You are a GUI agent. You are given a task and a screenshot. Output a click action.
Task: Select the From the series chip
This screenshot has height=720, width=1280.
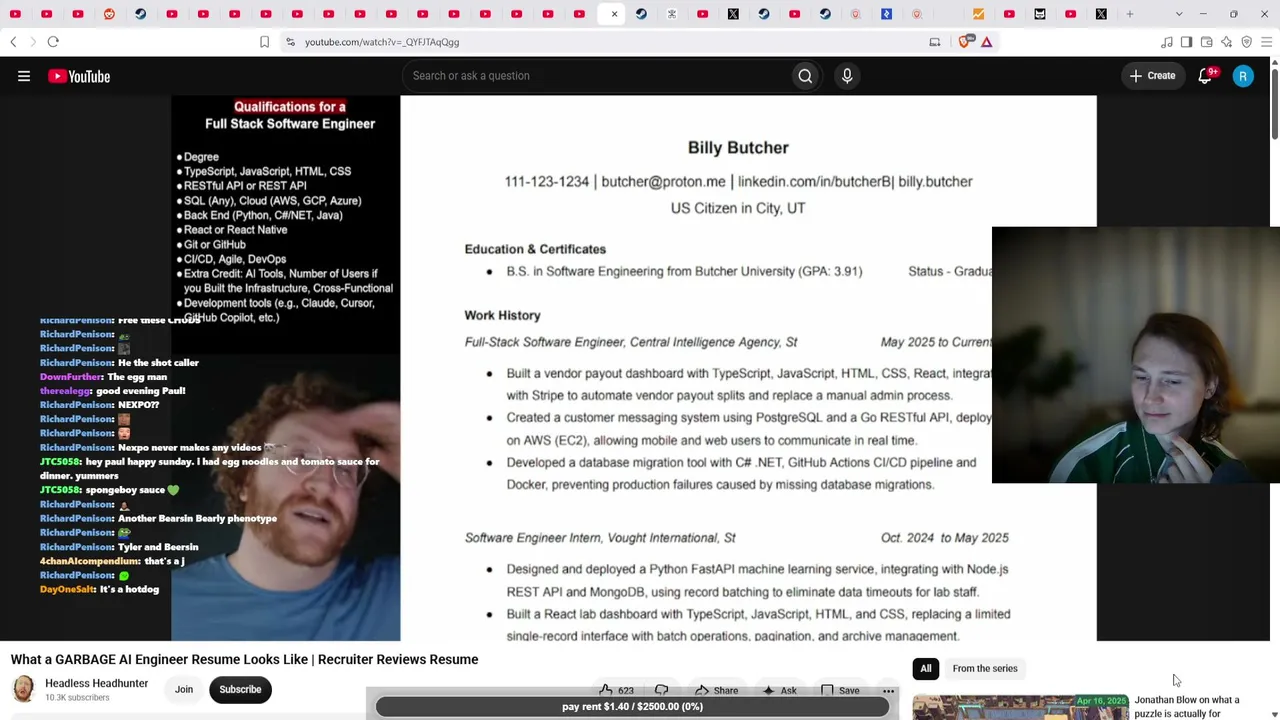tap(985, 669)
